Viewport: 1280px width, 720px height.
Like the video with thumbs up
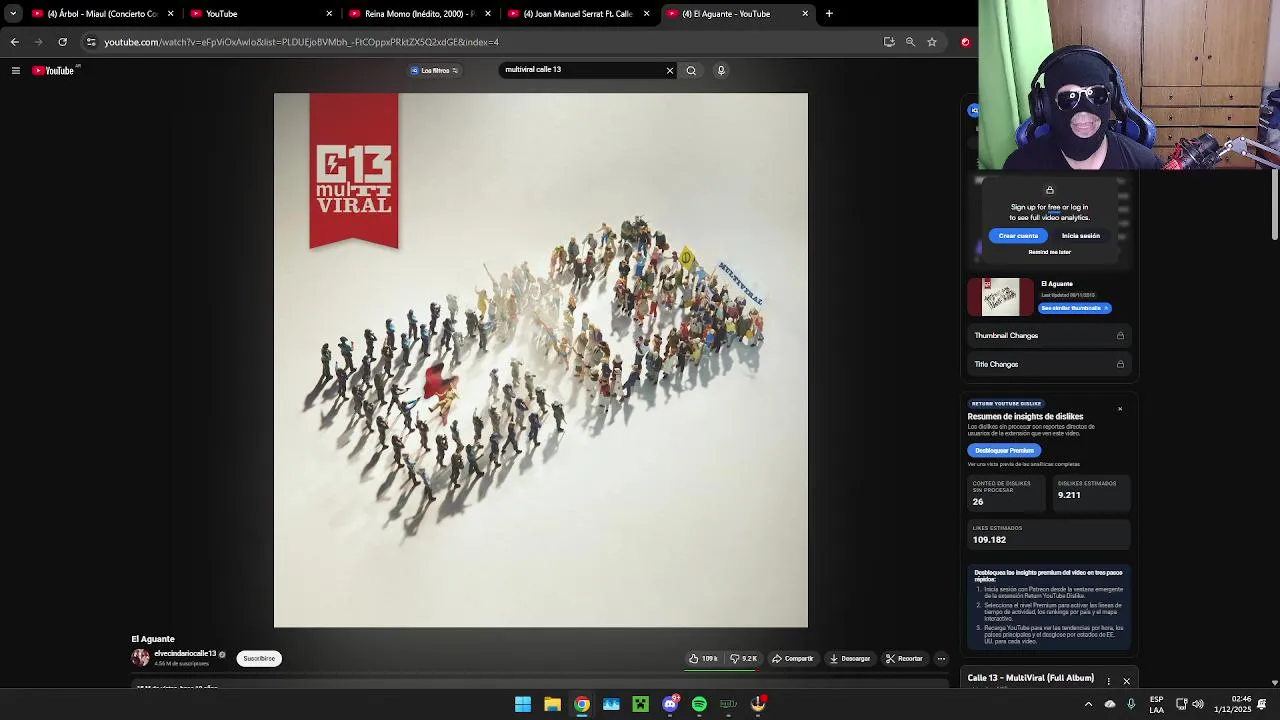click(x=704, y=658)
